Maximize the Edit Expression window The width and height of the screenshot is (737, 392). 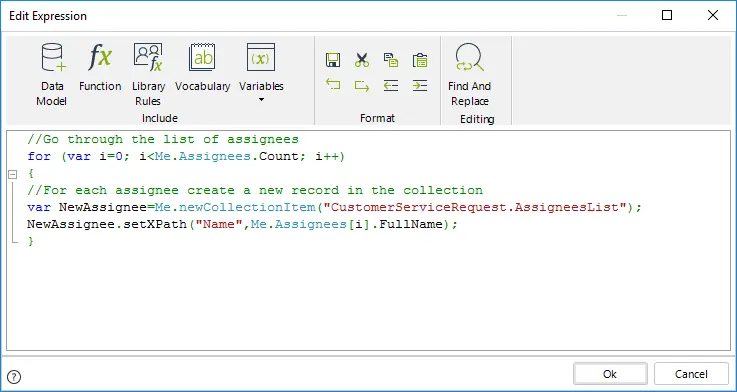tap(666, 16)
